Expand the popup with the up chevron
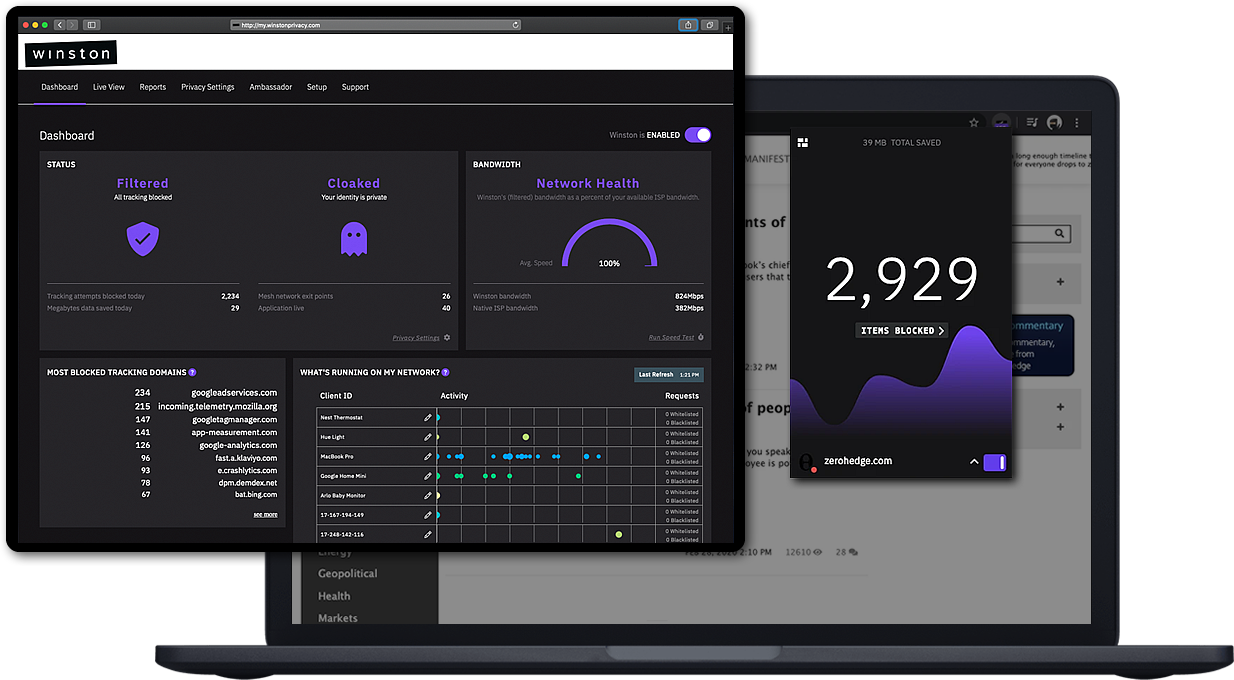This screenshot has height=680, width=1234. pos(974,462)
